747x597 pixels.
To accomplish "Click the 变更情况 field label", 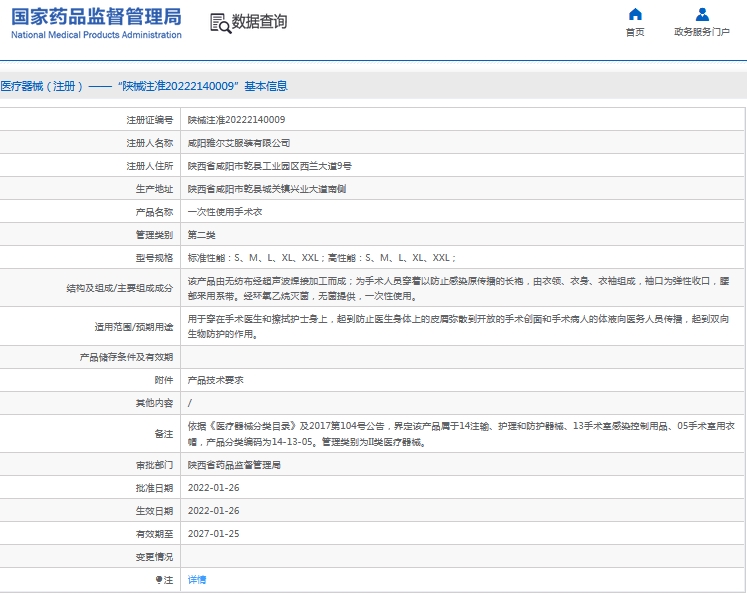I will coord(154,557).
